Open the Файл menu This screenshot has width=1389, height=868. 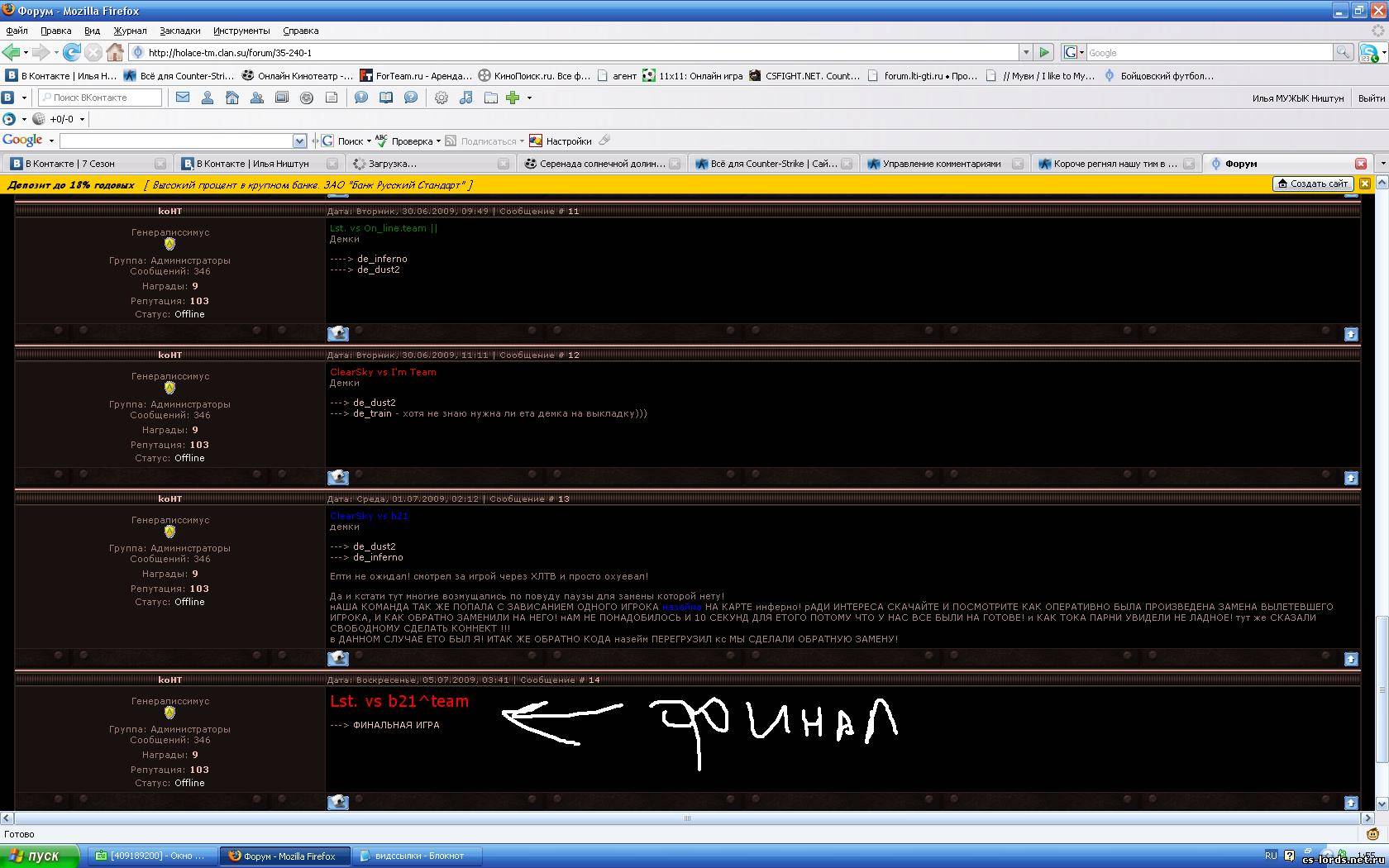click(x=17, y=31)
